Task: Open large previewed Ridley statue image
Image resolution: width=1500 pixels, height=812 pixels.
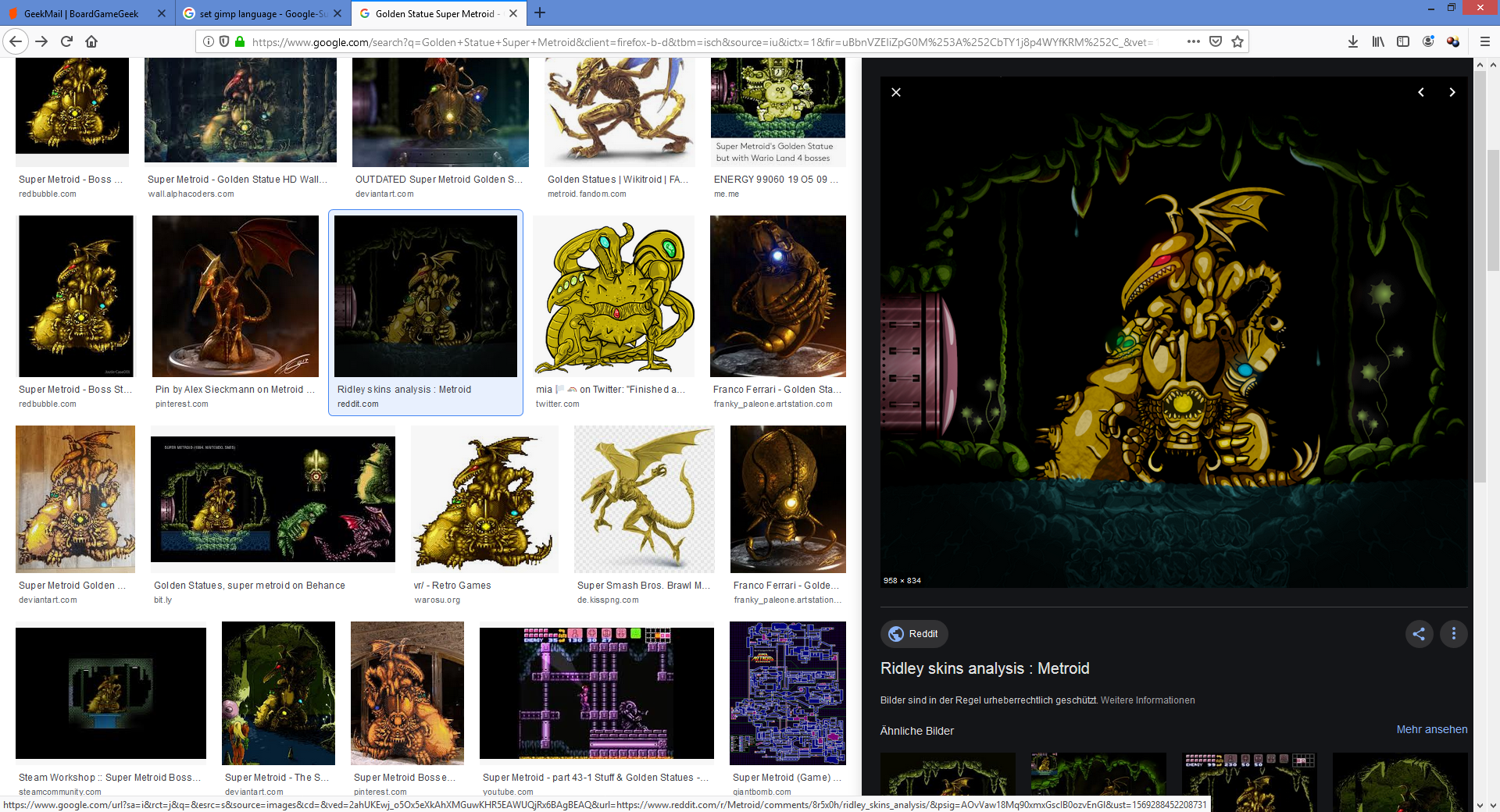Action: [x=1174, y=332]
